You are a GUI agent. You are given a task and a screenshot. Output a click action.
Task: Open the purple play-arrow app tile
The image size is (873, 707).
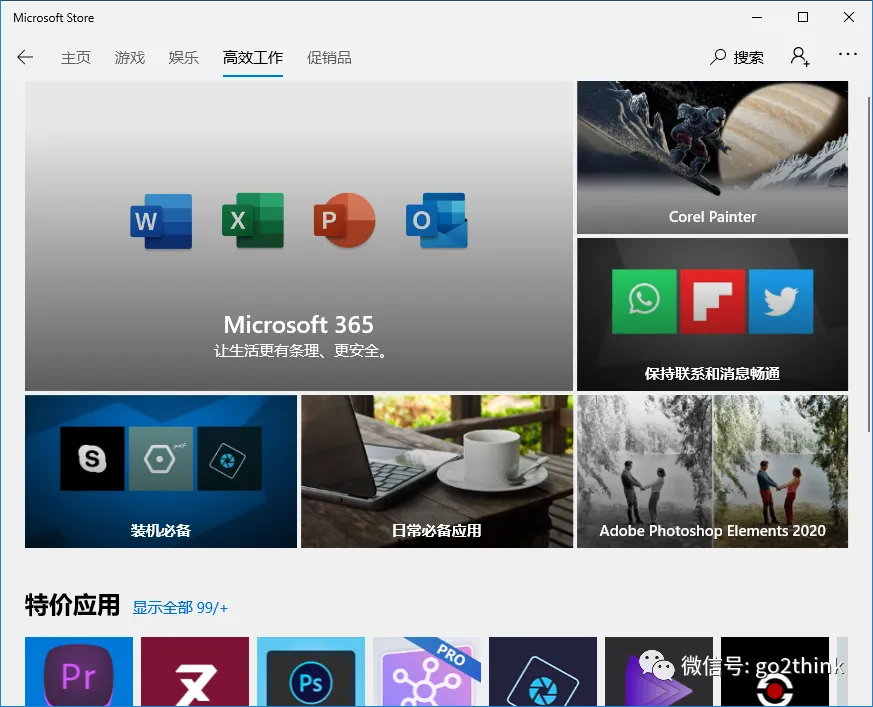pos(659,672)
